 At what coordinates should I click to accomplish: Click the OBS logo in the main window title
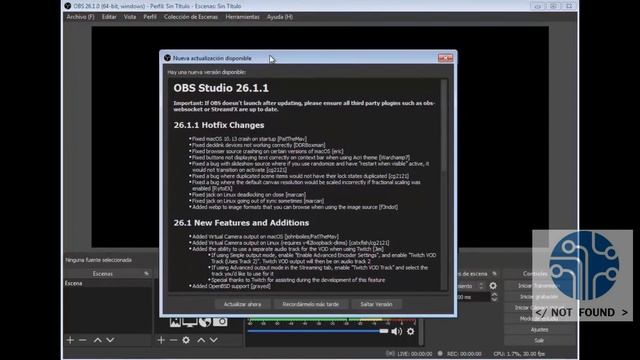click(68, 6)
